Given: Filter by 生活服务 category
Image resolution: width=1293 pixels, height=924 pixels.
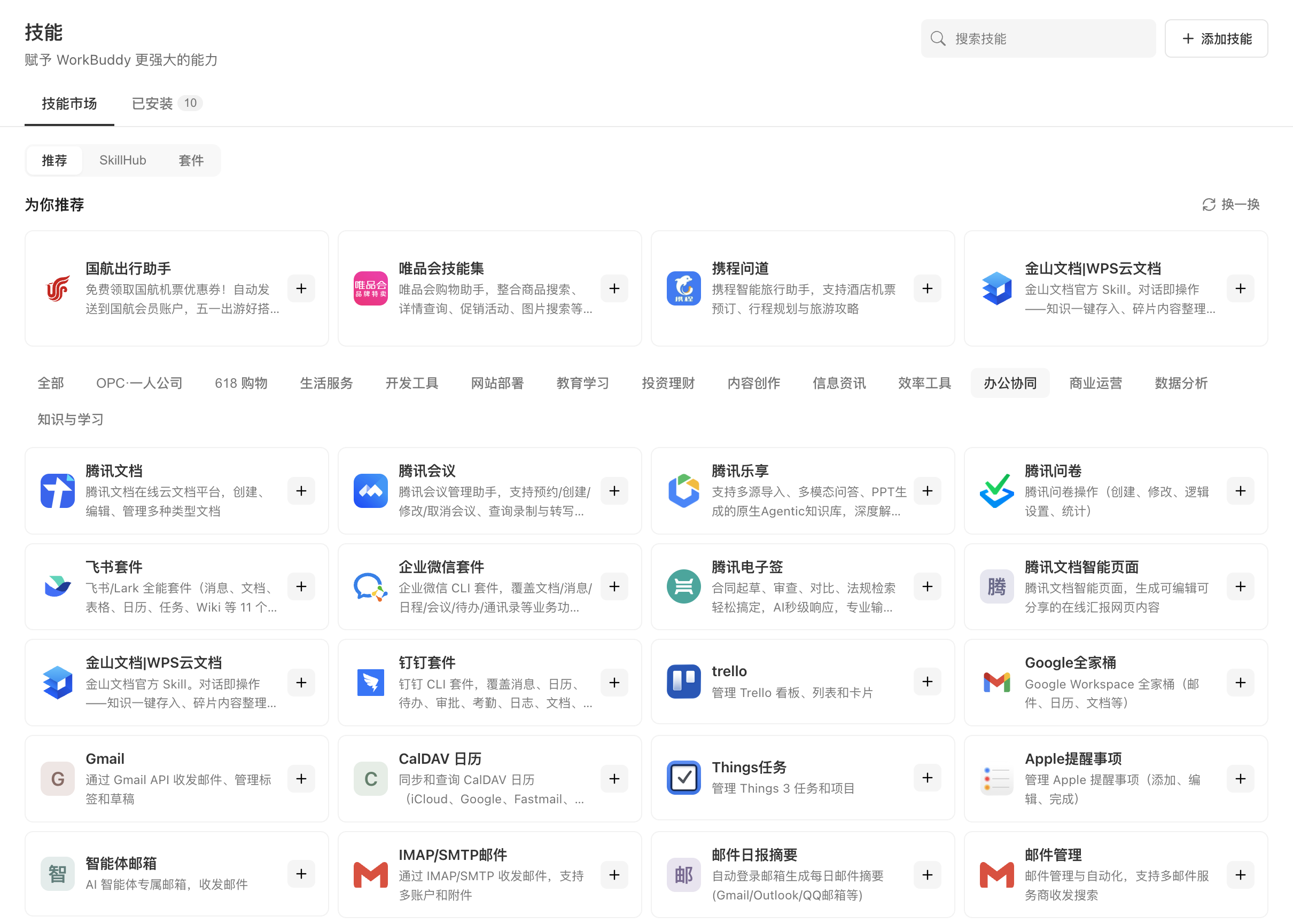Looking at the screenshot, I should [326, 383].
